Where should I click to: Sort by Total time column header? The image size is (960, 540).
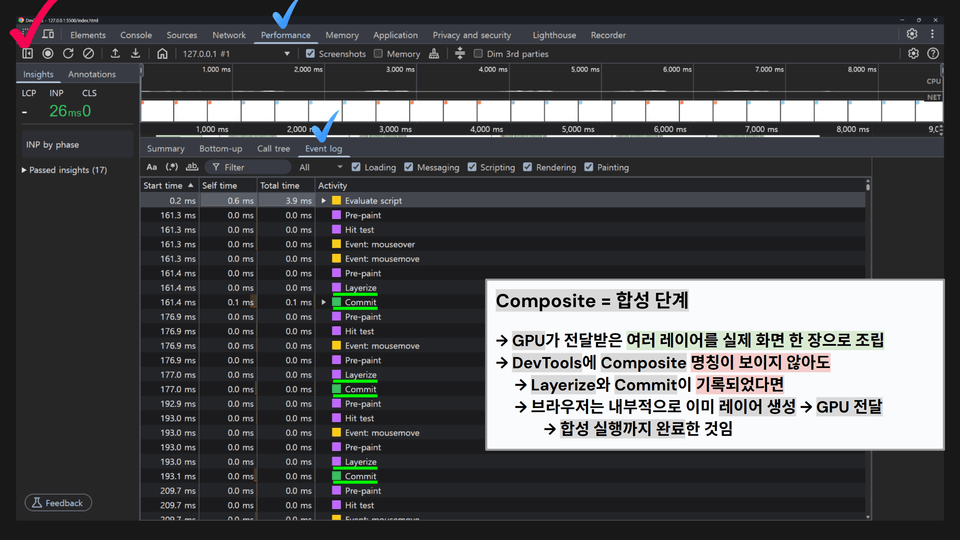285,186
